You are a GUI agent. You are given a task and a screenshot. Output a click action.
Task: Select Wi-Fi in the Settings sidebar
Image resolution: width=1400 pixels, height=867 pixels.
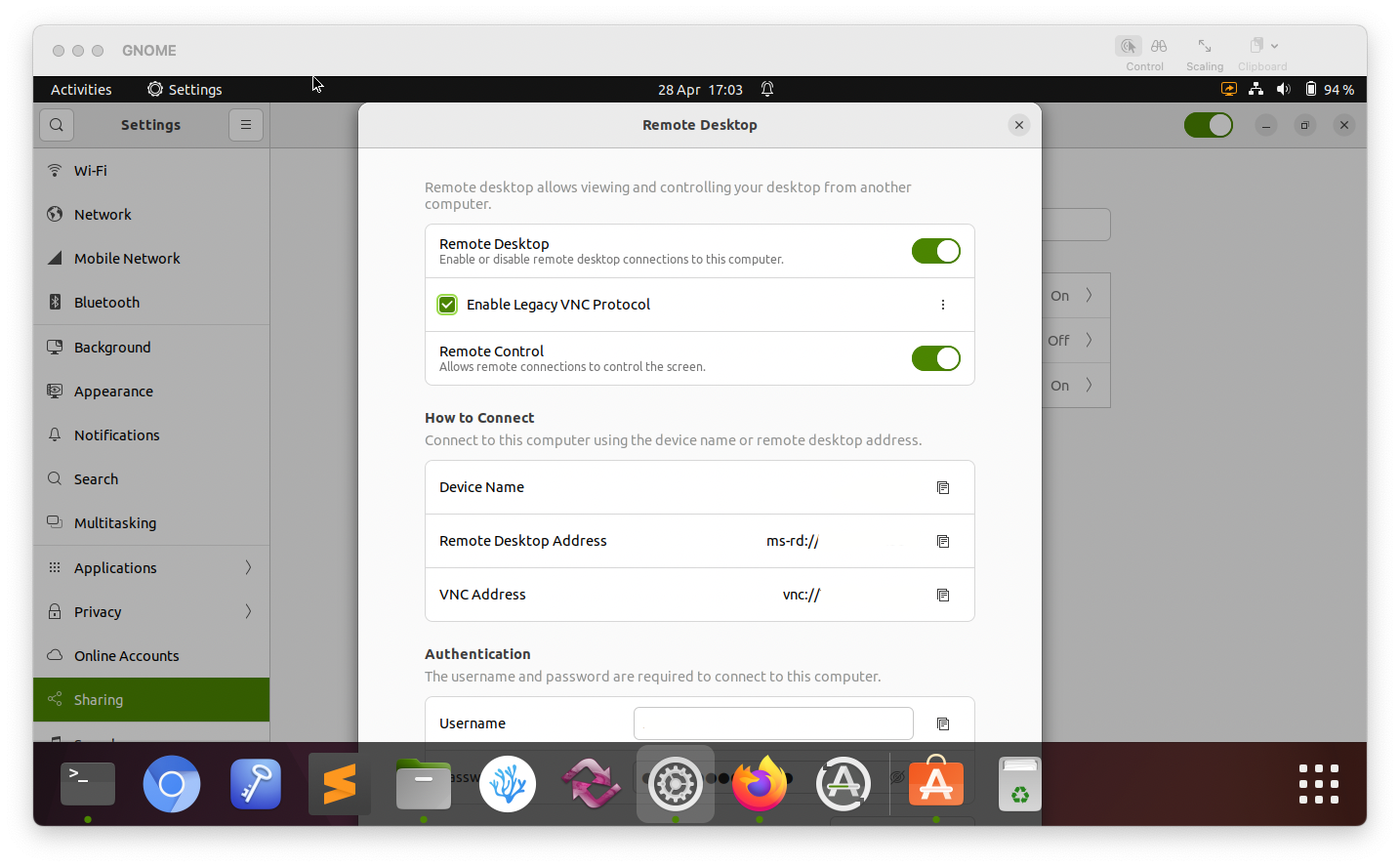coord(90,170)
